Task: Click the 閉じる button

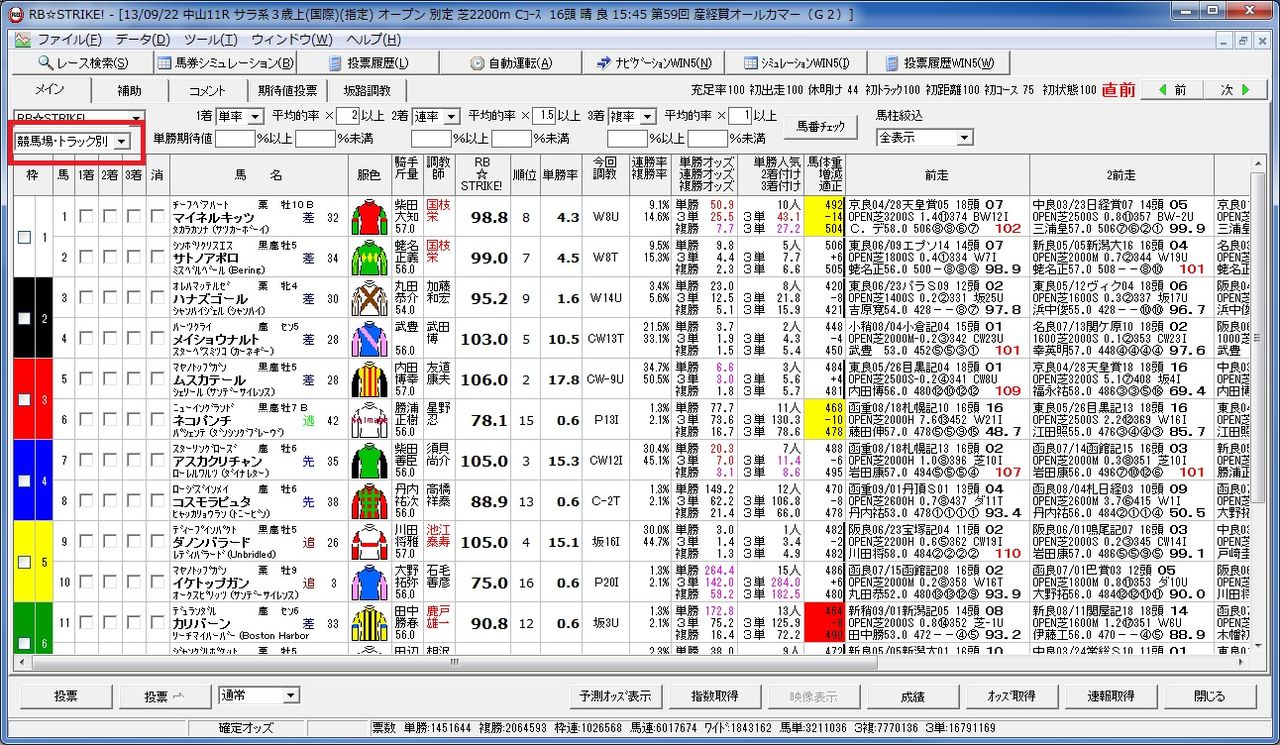Action: pyautogui.click(x=1209, y=696)
